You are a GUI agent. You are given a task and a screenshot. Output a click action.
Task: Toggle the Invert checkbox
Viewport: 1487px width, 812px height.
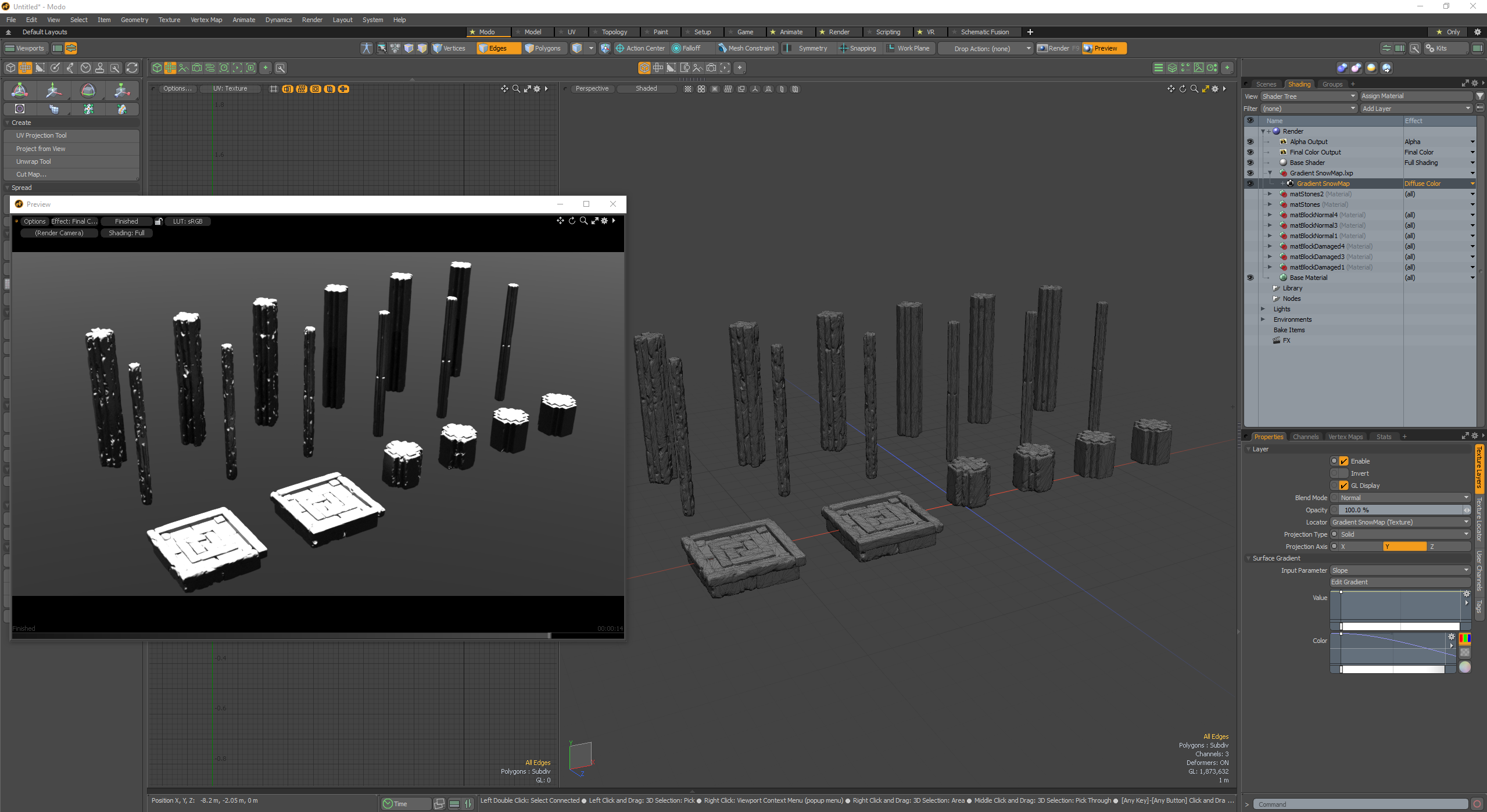click(1343, 473)
